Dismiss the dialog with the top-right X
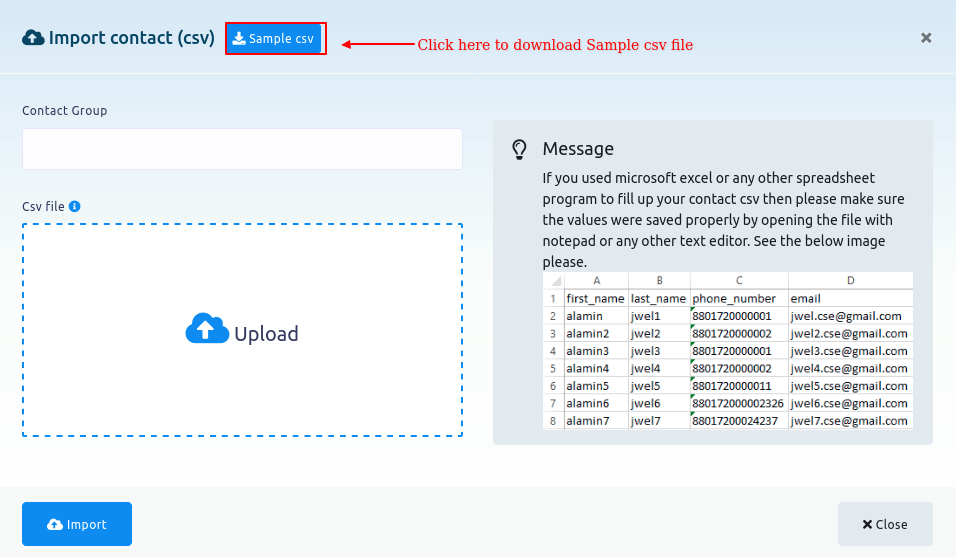Viewport: 956px width, 557px height. point(926,38)
